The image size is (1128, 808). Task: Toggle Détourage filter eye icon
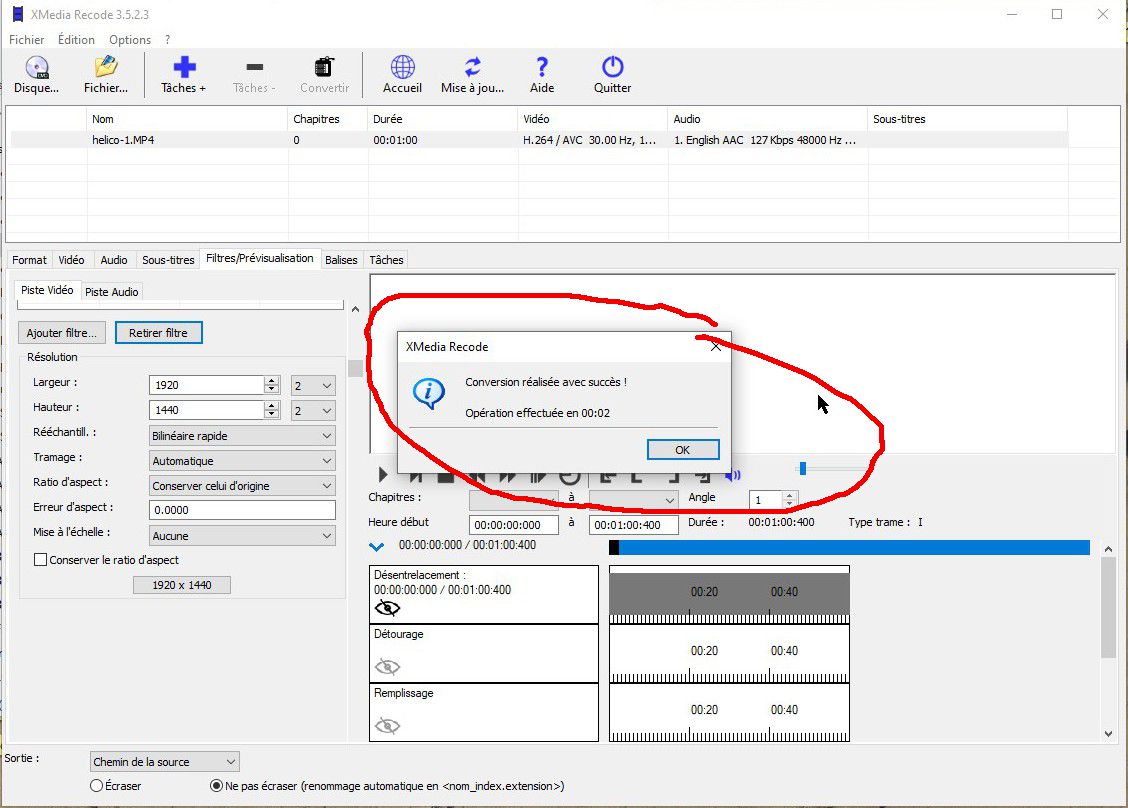click(x=387, y=667)
